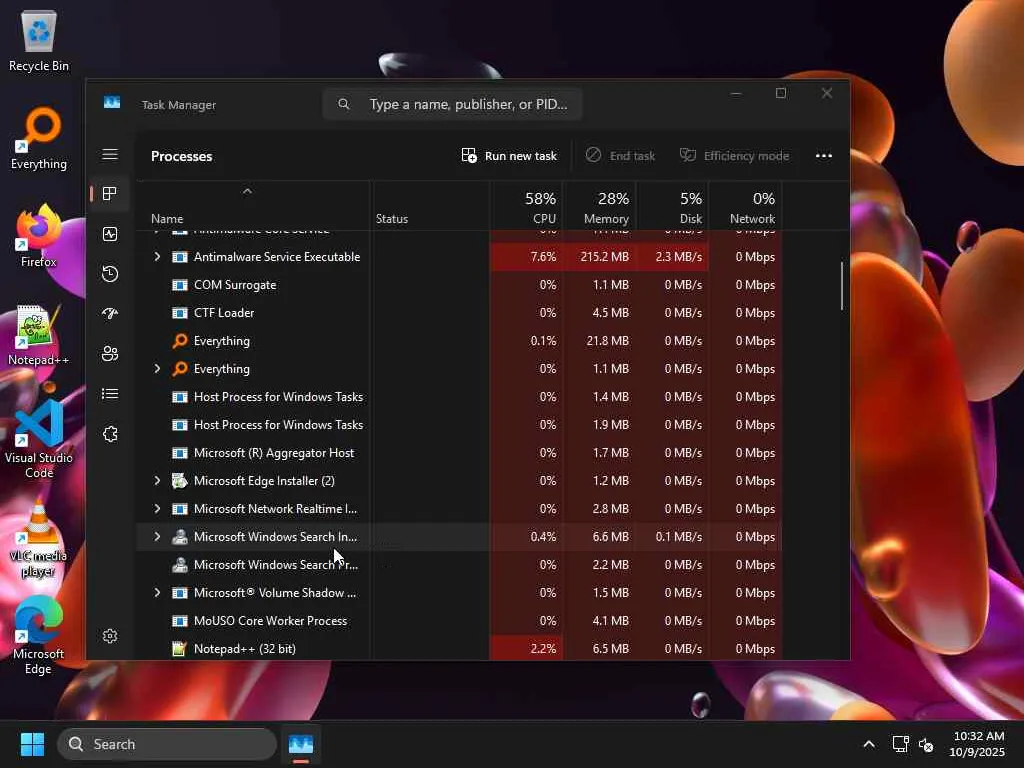Open the Details sidebar icon

(x=110, y=394)
